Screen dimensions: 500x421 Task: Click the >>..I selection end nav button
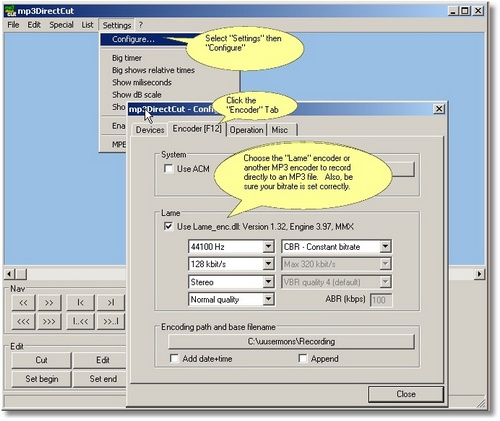111,321
